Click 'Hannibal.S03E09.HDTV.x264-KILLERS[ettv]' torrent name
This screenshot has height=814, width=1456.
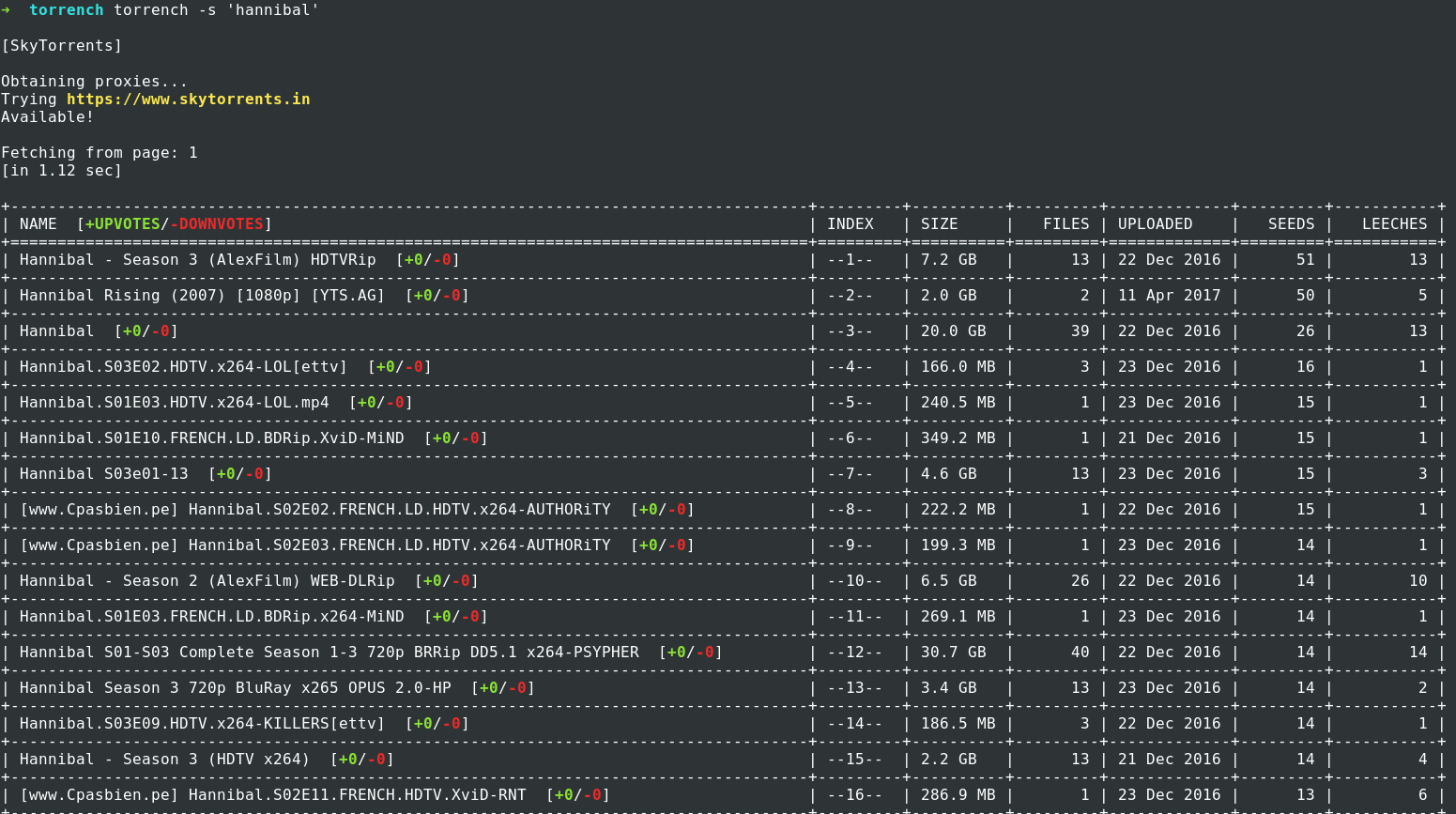[x=203, y=723]
